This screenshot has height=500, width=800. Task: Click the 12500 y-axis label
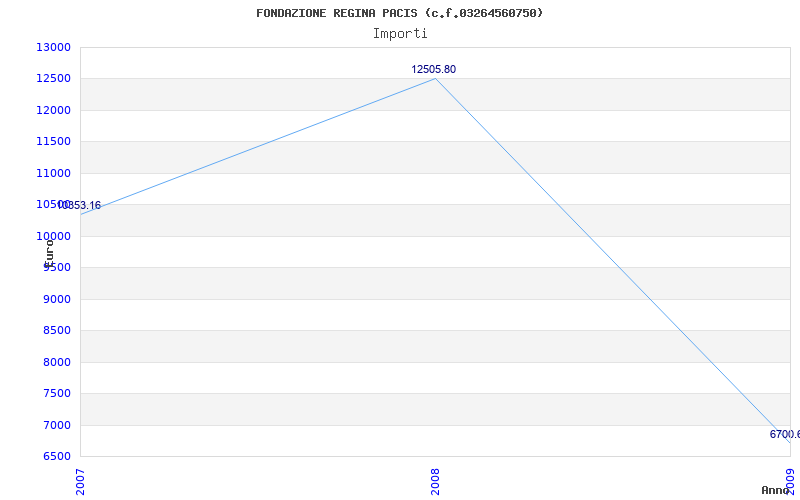click(x=53, y=79)
